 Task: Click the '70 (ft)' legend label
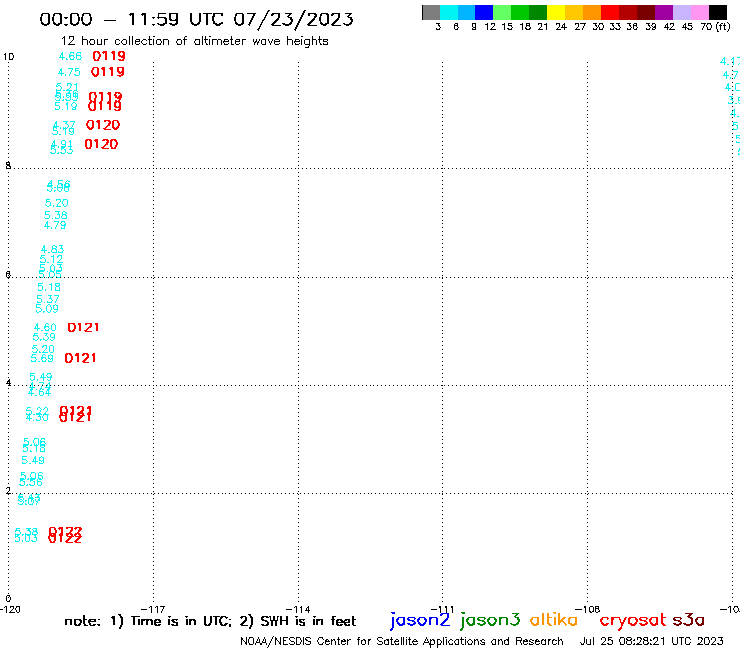click(715, 27)
